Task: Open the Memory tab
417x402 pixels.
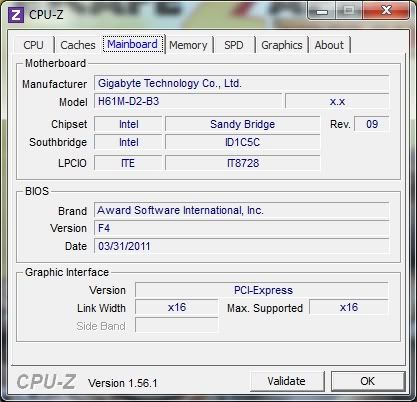Action: pyautogui.click(x=188, y=45)
